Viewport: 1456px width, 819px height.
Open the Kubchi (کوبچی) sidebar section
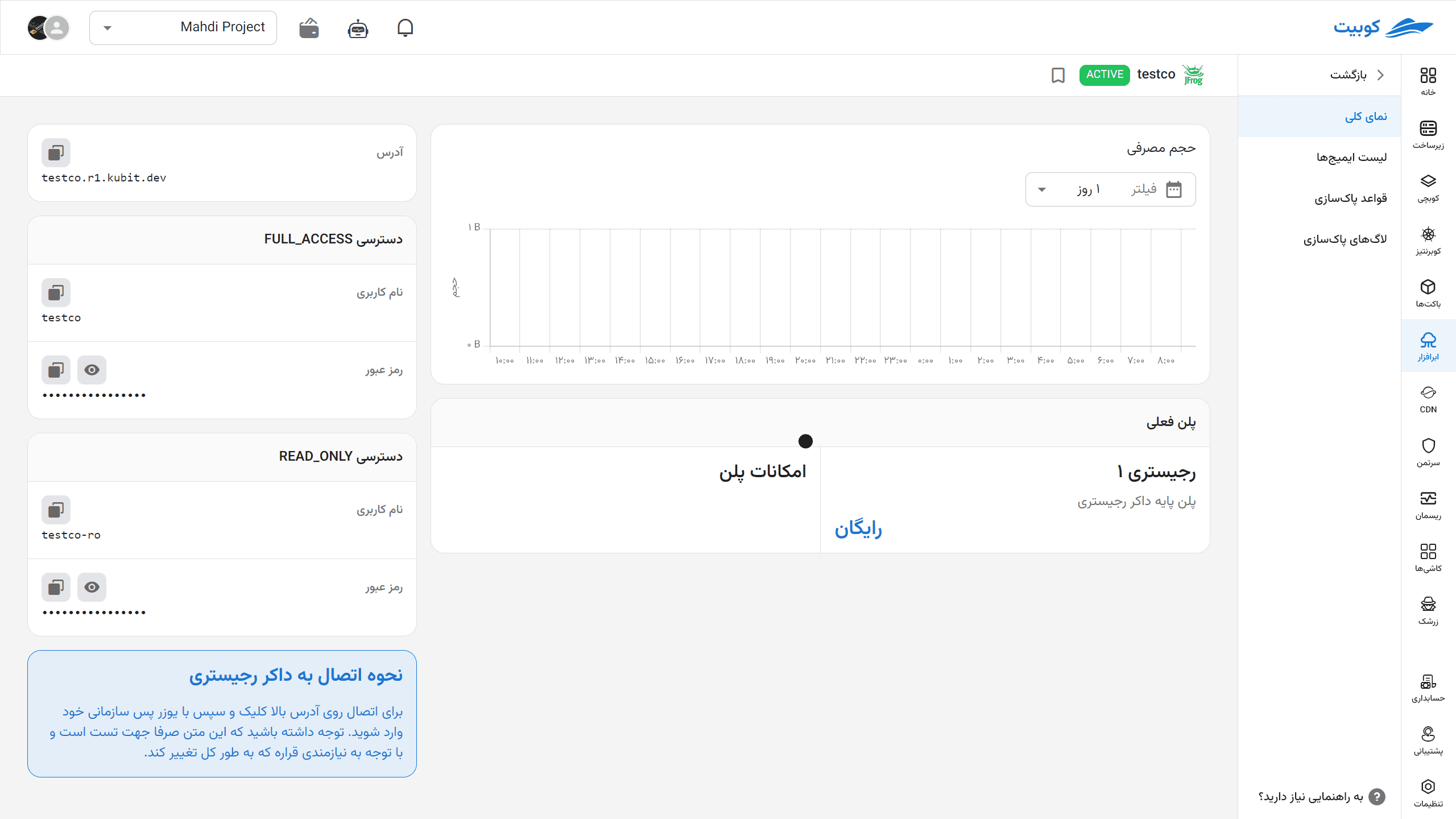point(1428,188)
